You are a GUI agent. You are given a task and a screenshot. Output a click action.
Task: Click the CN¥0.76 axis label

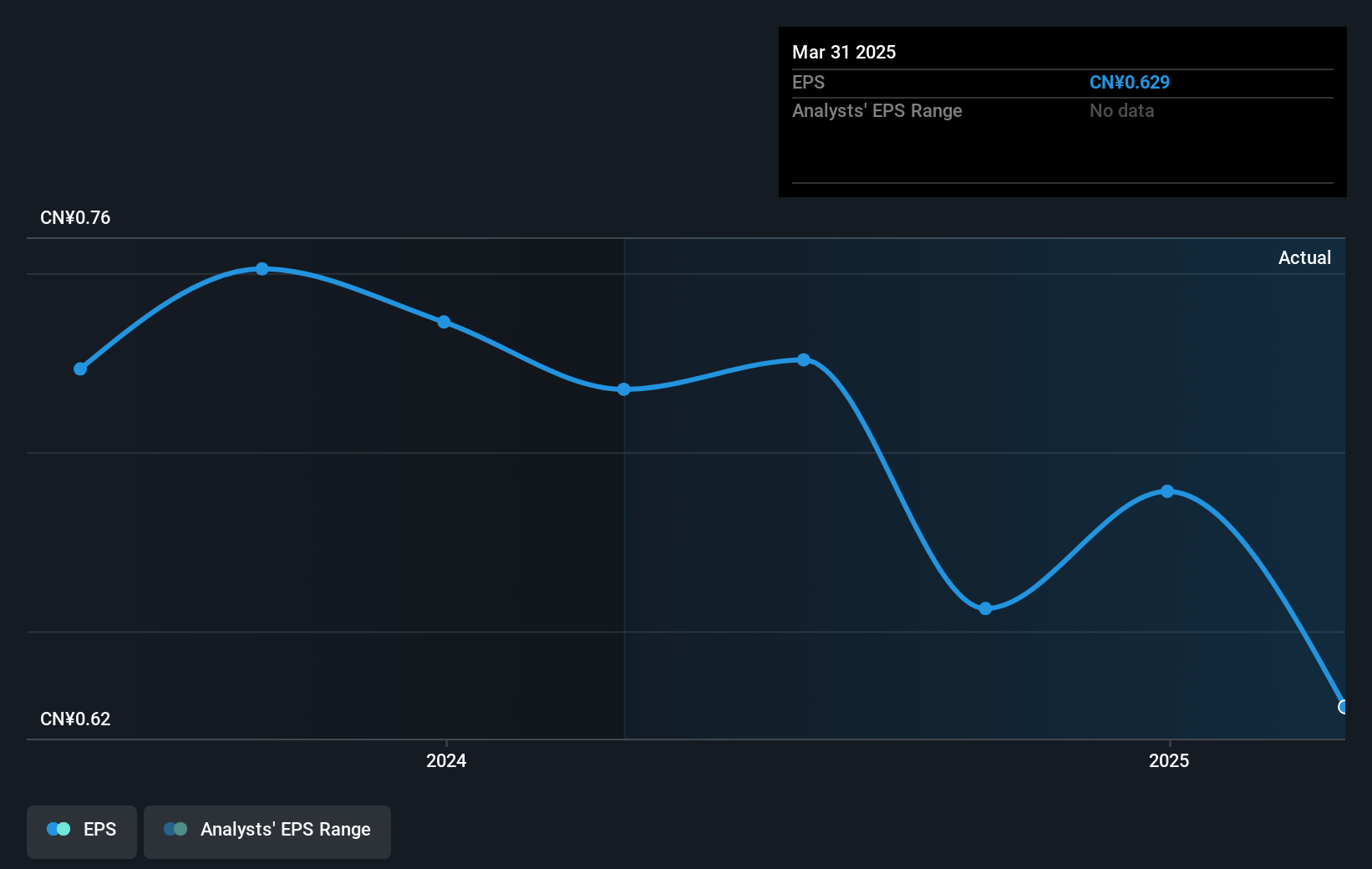(75, 218)
